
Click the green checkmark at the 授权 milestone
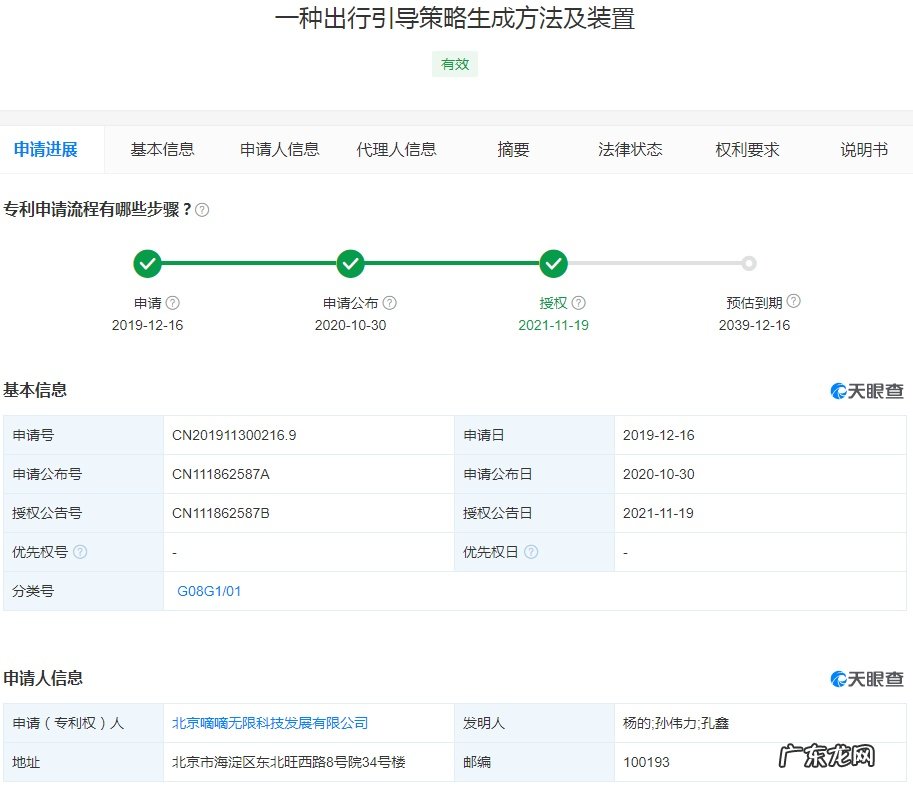point(554,264)
